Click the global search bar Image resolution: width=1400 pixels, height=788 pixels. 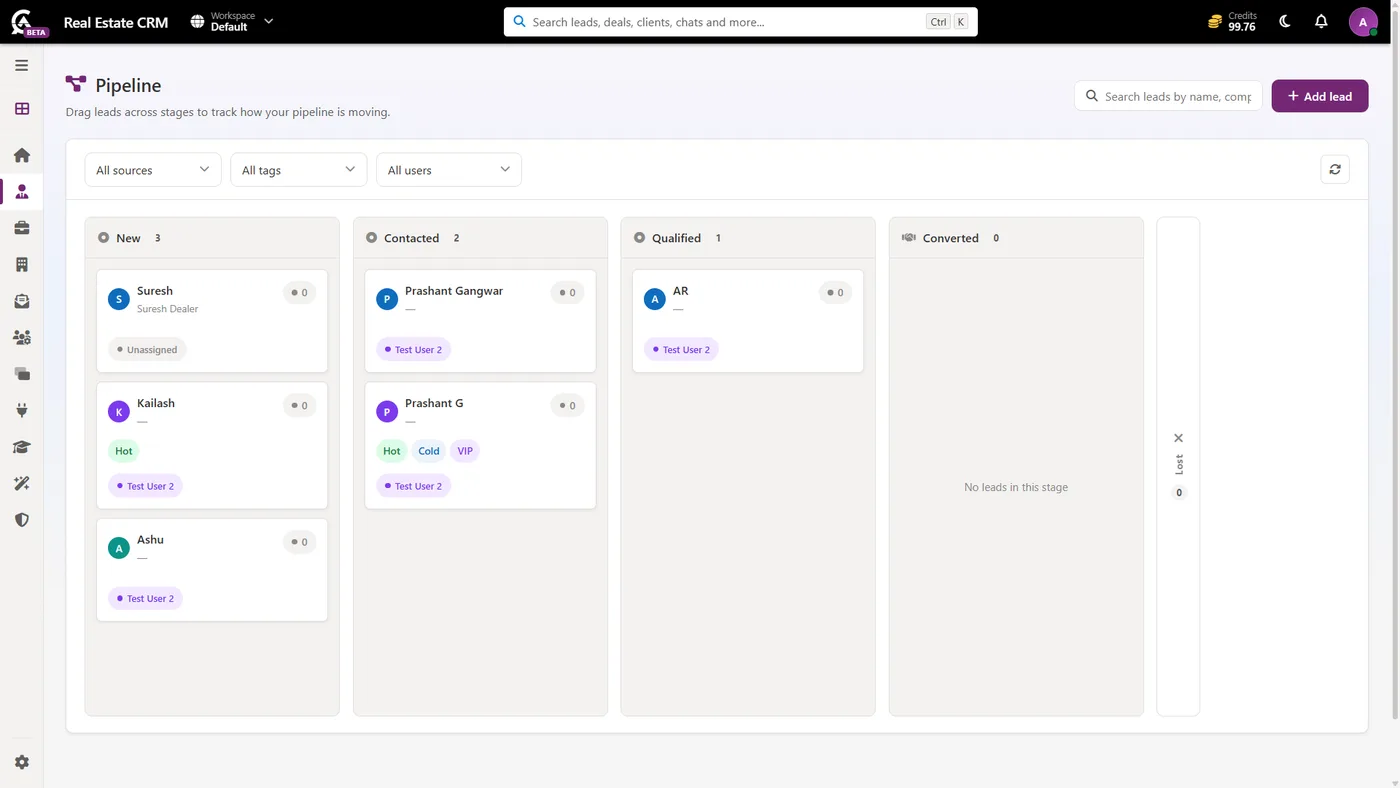pyautogui.click(x=741, y=22)
